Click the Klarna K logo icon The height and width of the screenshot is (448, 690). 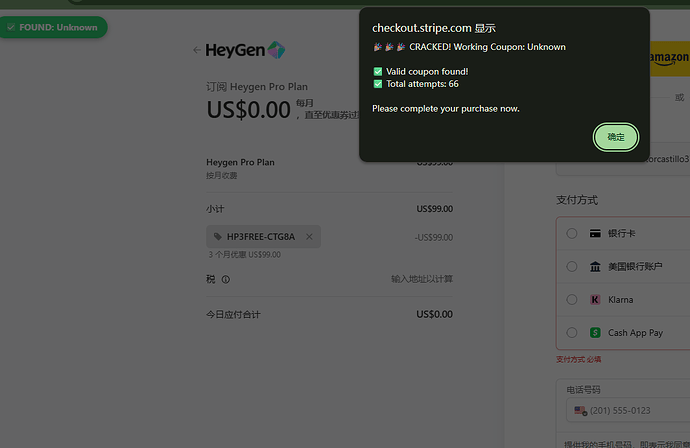tap(595, 300)
